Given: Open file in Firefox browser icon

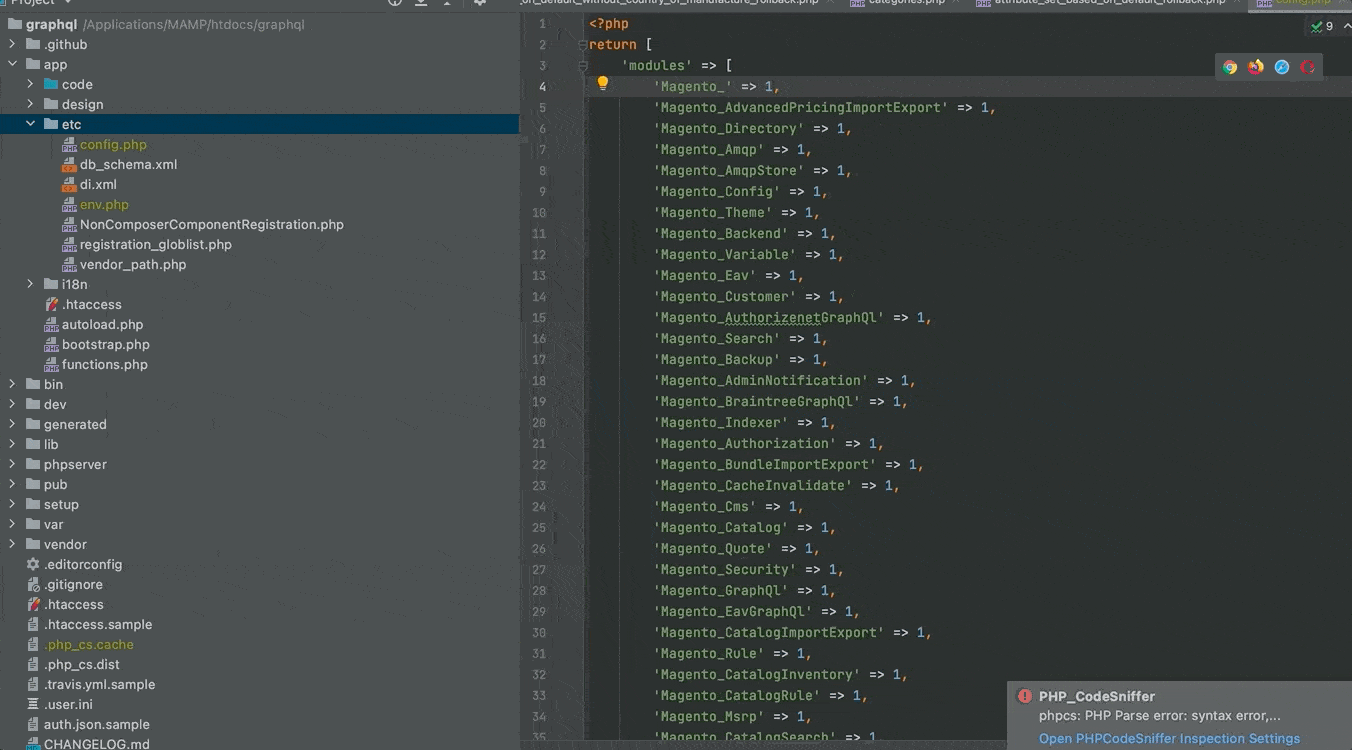Looking at the screenshot, I should 1256,67.
